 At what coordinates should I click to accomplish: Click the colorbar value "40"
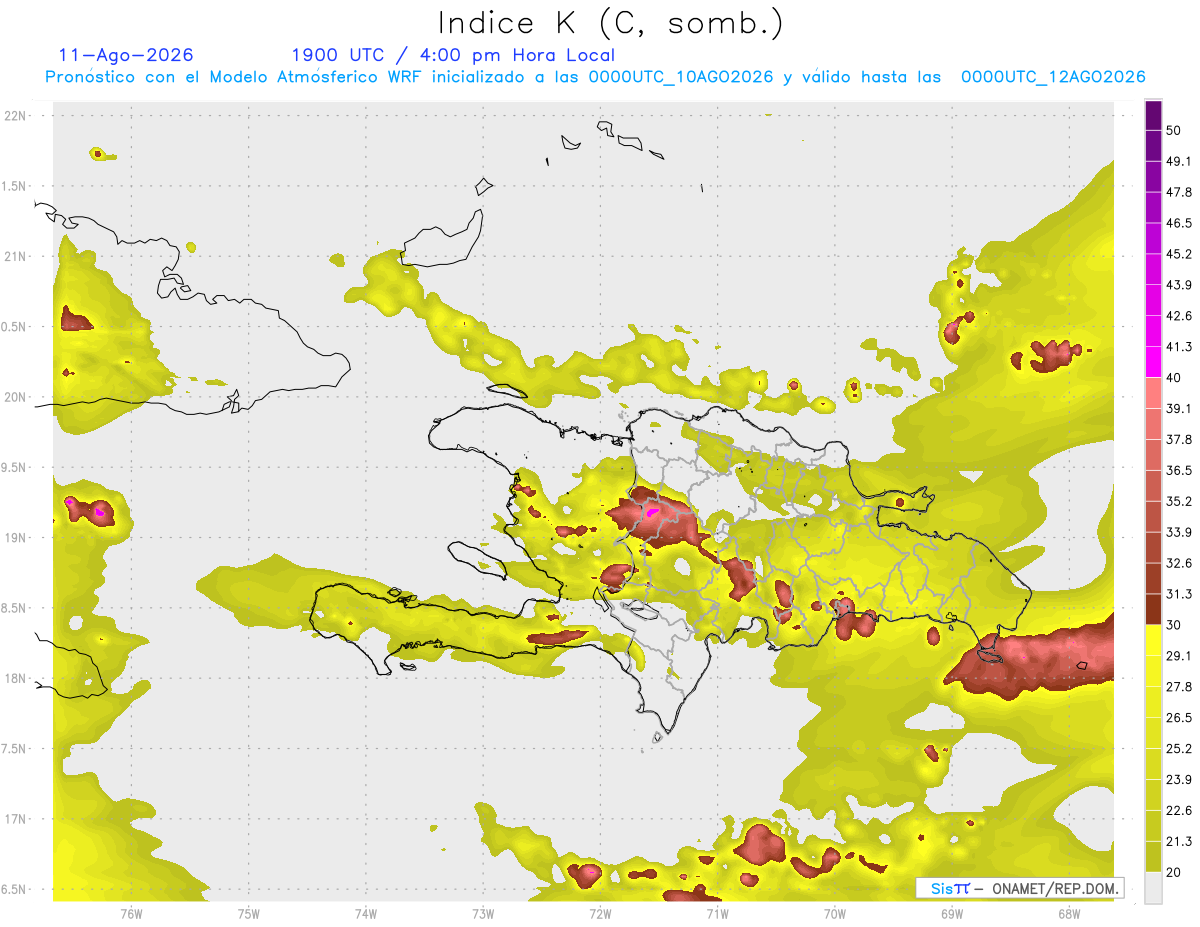click(x=1174, y=378)
